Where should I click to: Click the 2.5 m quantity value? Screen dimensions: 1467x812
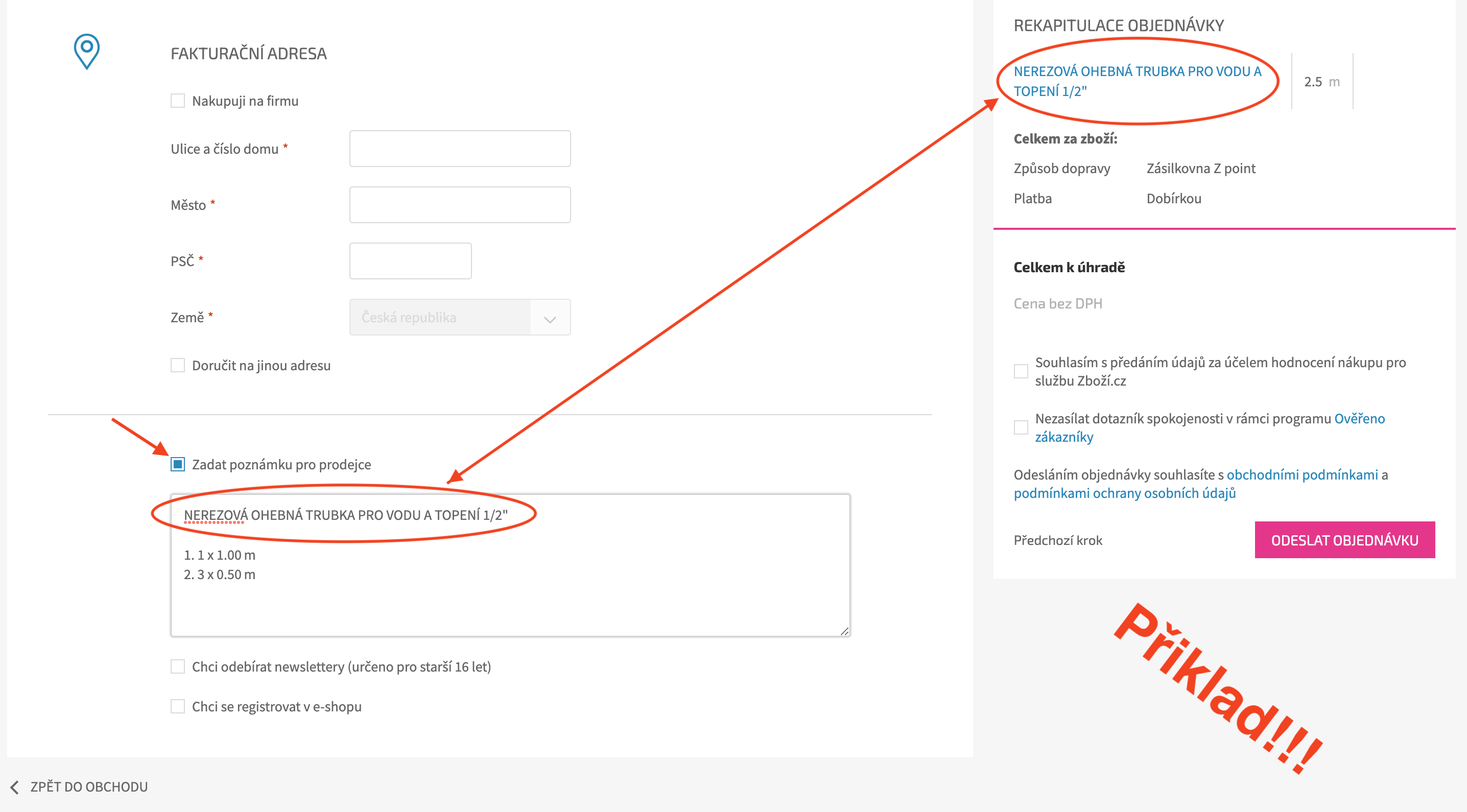pyautogui.click(x=1322, y=81)
